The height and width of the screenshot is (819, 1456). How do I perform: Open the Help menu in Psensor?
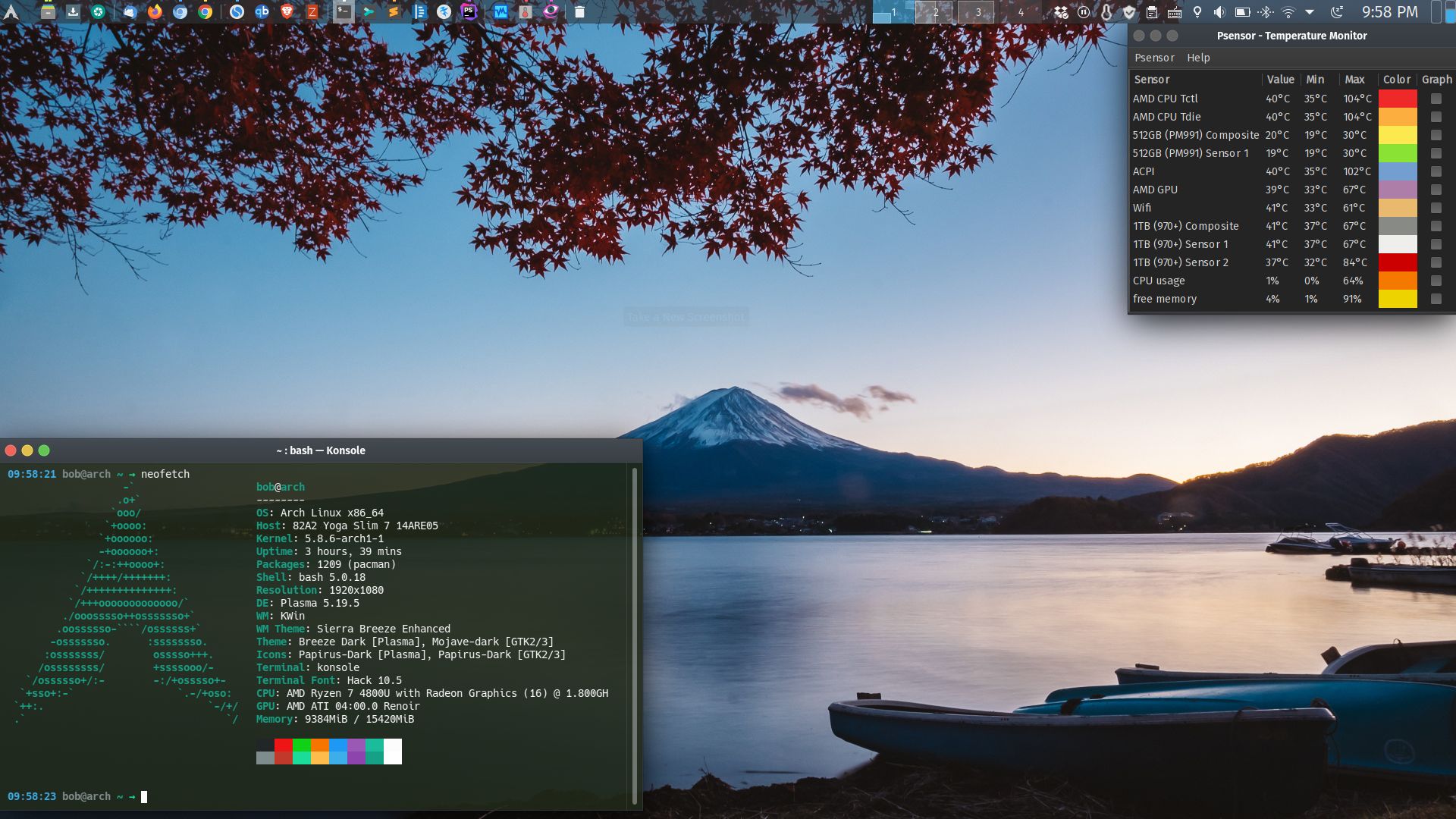point(1198,58)
